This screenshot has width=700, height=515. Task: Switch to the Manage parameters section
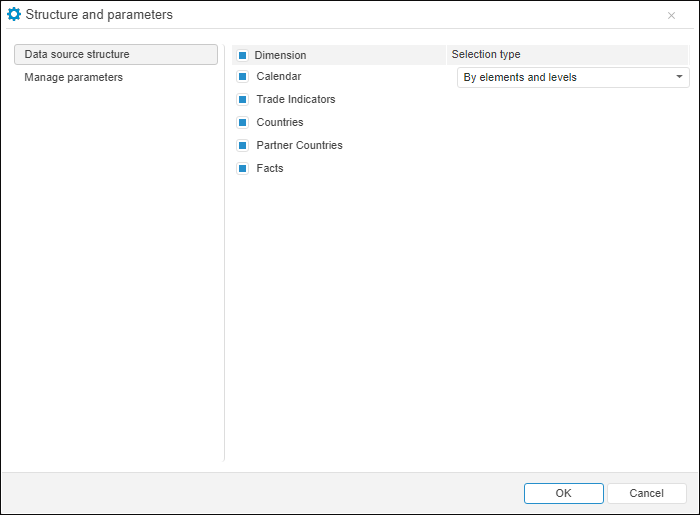74,77
